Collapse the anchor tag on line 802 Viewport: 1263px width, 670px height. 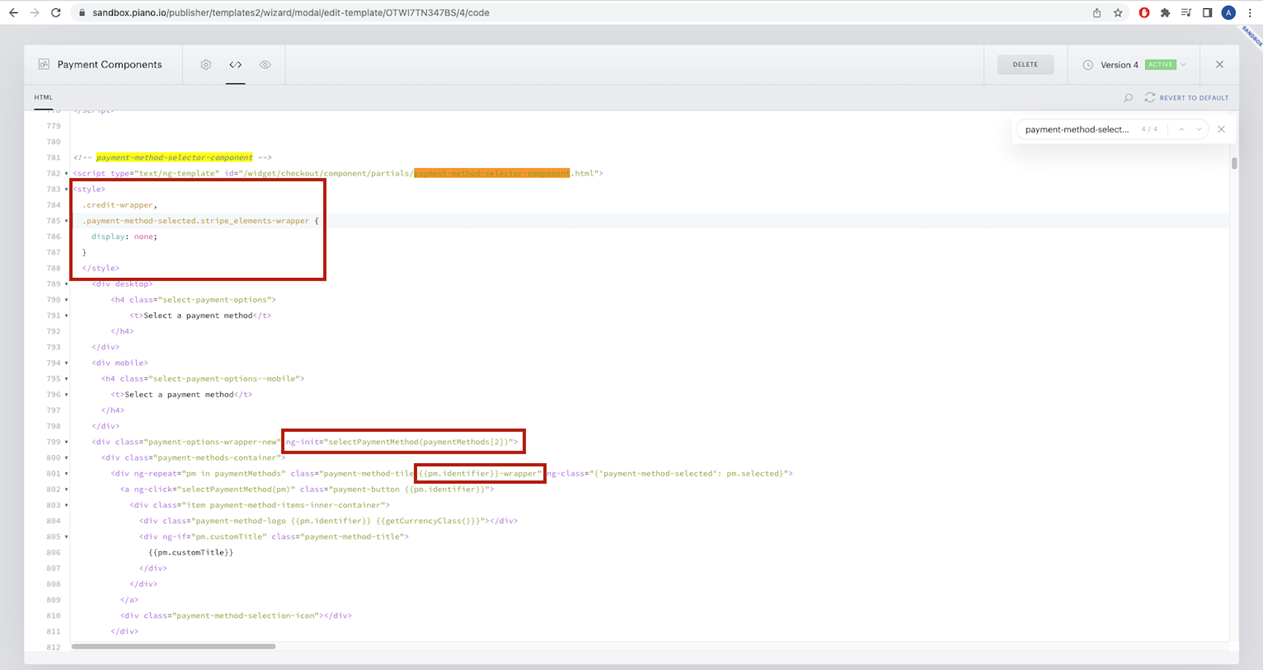coord(67,490)
